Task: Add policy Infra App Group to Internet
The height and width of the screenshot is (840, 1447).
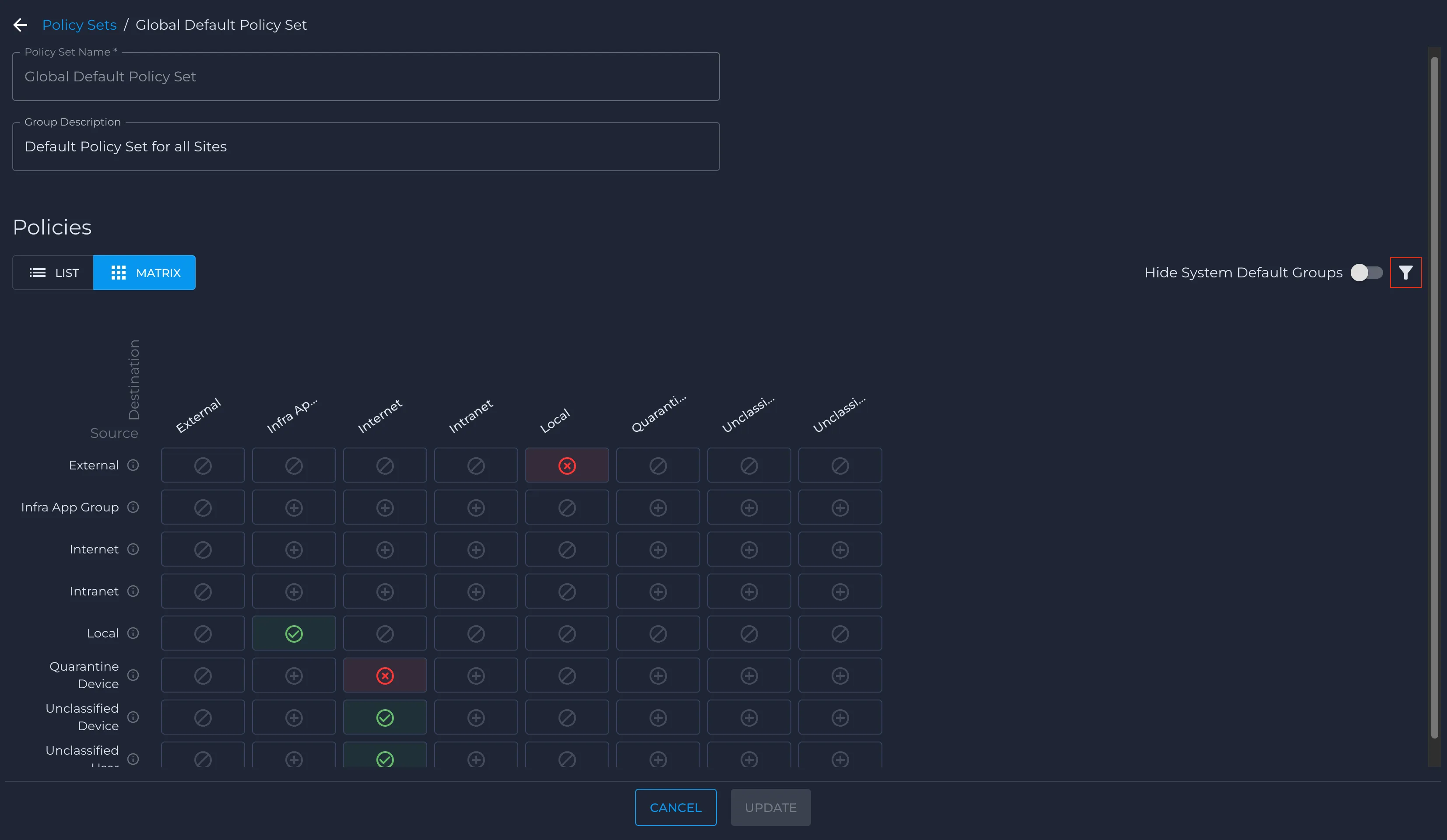Action: click(385, 507)
